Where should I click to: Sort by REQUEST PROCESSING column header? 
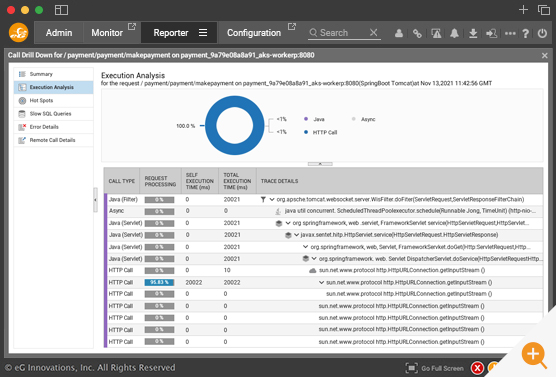tap(160, 181)
